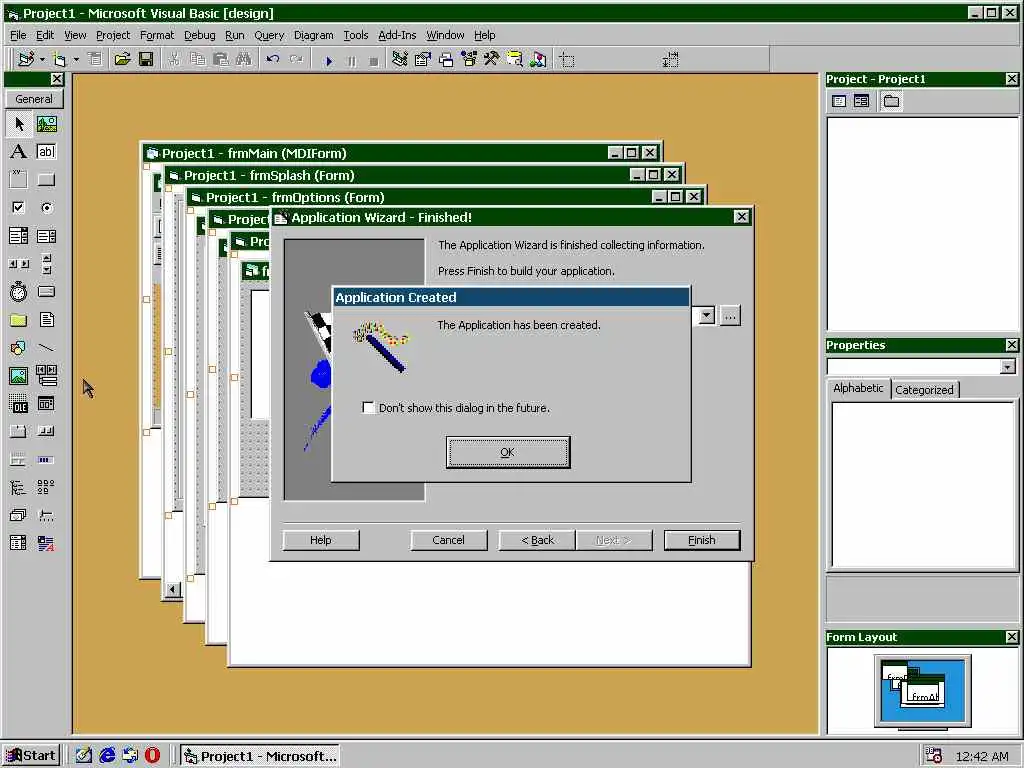This screenshot has height=768, width=1024.
Task: Select the Shape control in the toolbox
Action: click(x=19, y=347)
